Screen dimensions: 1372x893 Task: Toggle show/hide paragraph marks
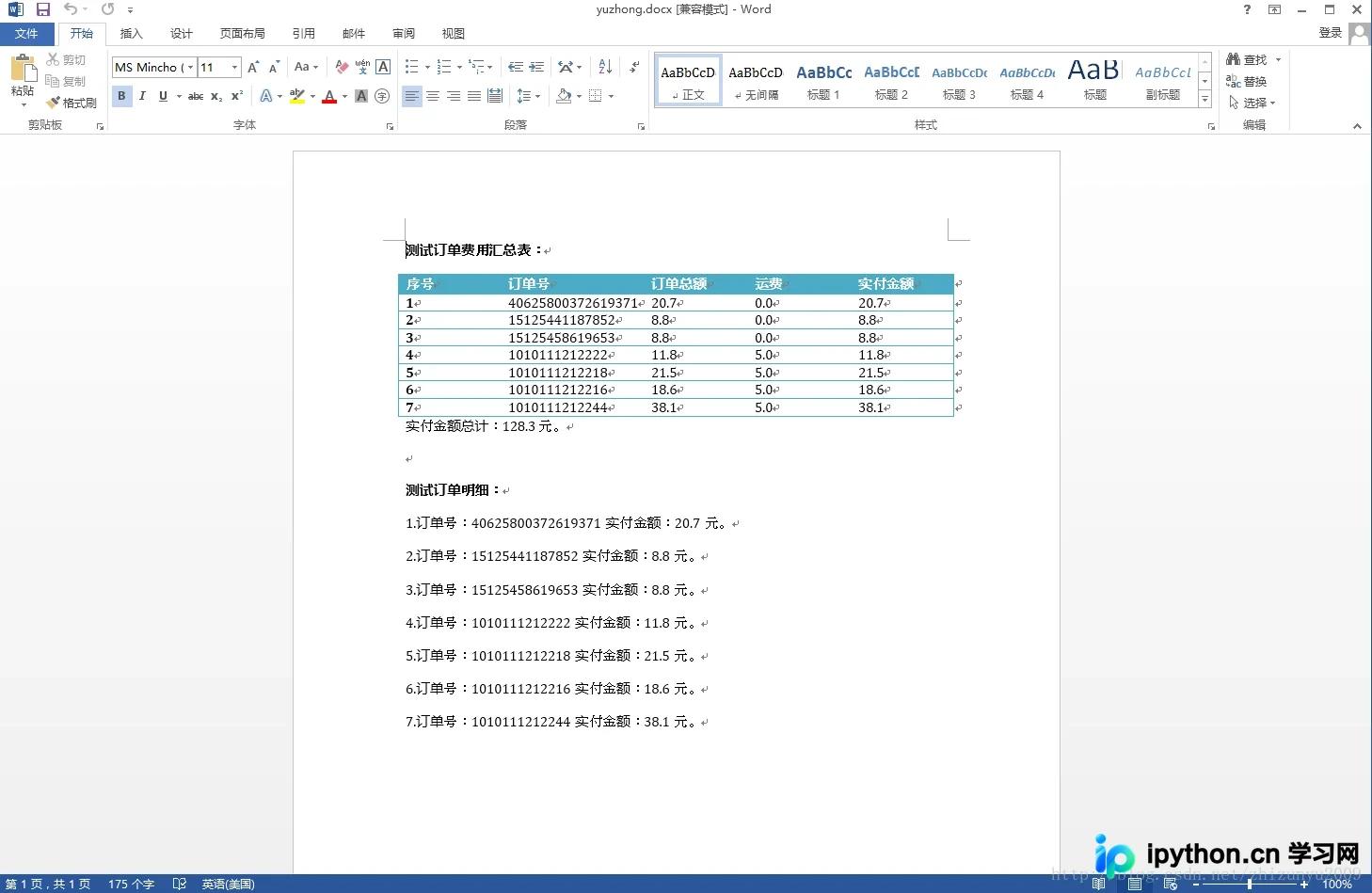pos(635,68)
